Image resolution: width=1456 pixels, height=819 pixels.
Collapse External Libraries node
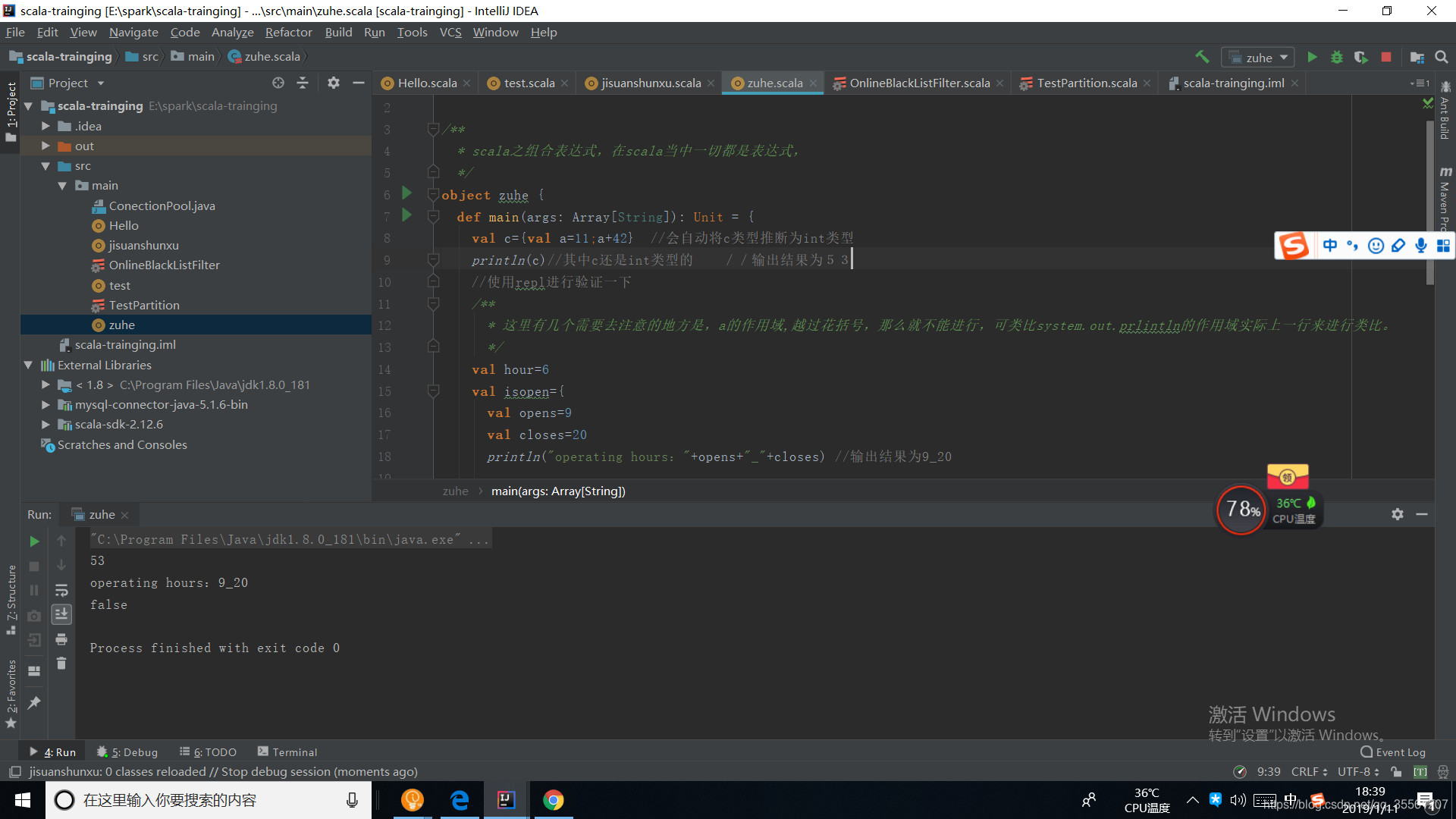point(29,366)
